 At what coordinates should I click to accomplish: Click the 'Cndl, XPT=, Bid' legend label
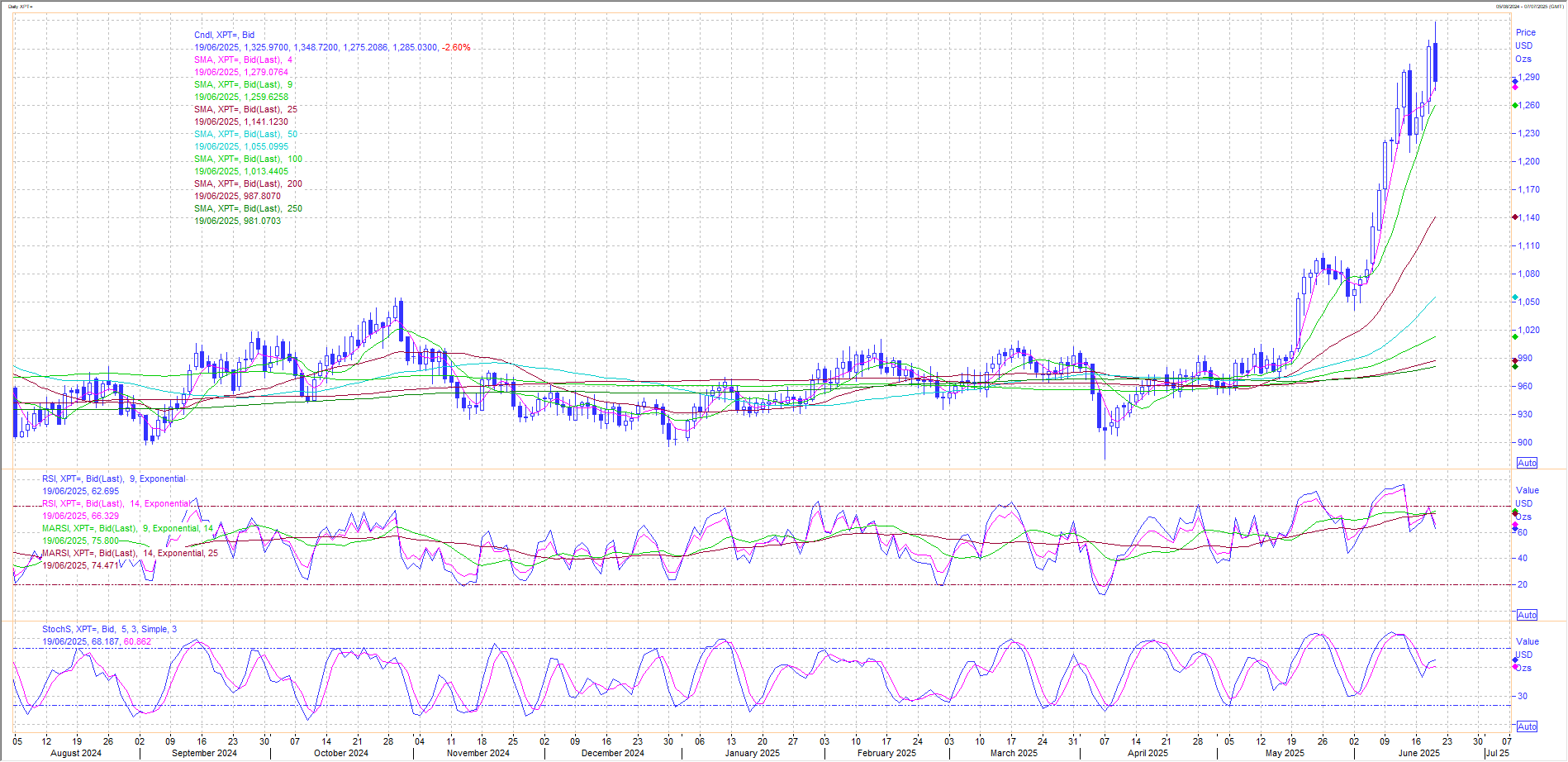pos(224,35)
